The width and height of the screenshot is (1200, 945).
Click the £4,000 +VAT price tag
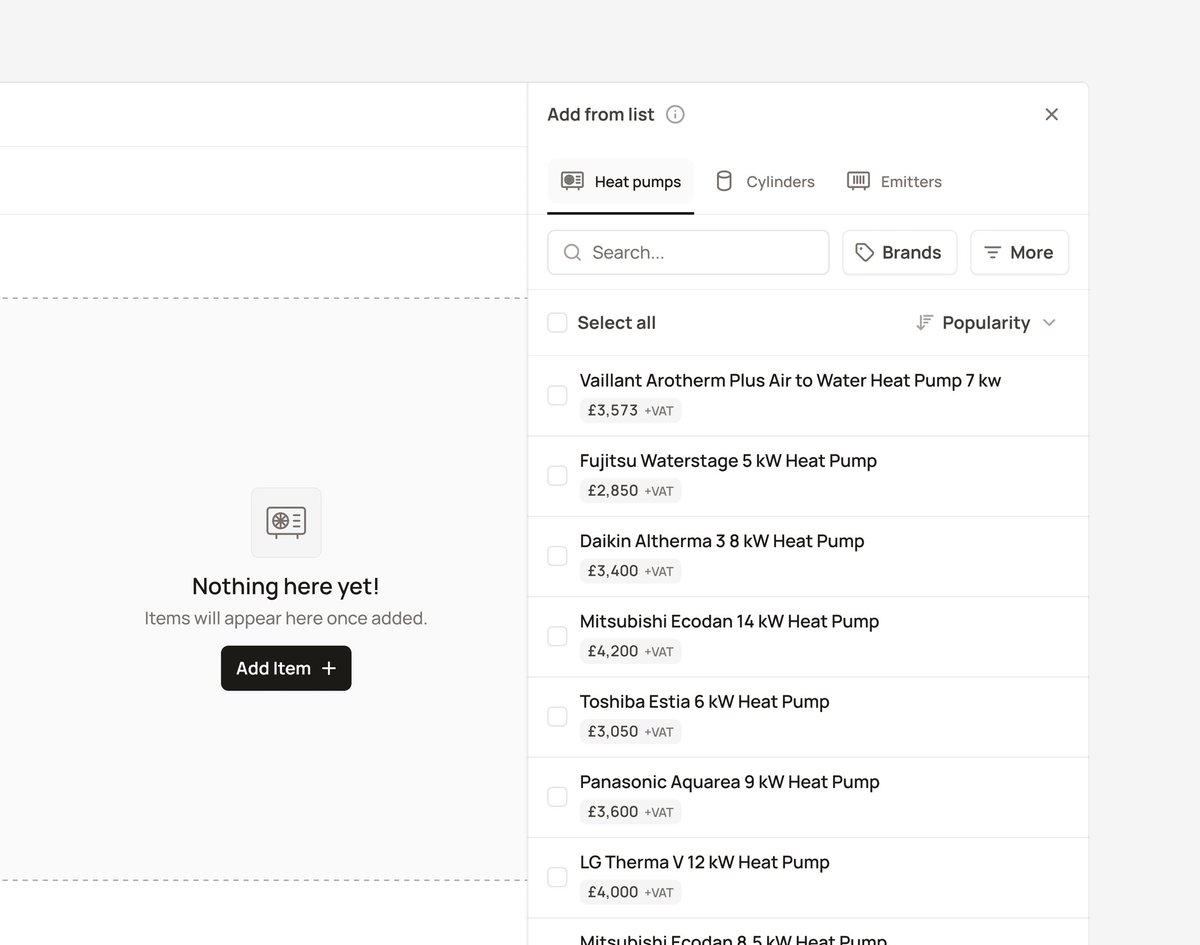tap(630, 892)
